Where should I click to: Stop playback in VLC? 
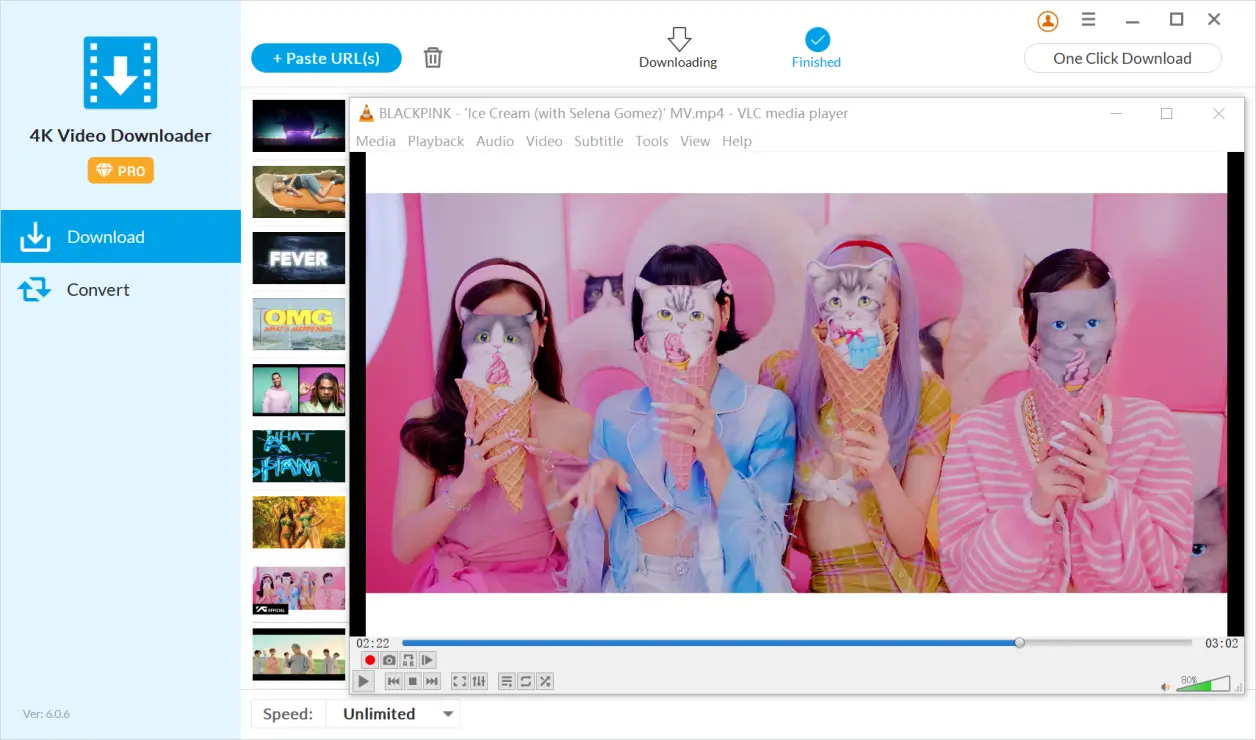click(x=413, y=681)
